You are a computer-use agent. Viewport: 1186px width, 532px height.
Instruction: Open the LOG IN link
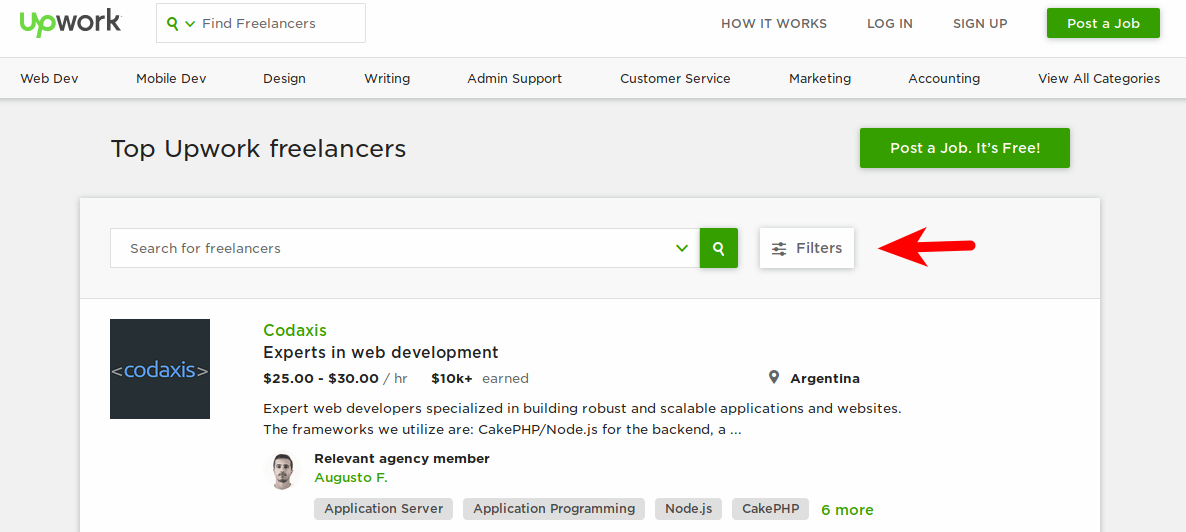(890, 23)
